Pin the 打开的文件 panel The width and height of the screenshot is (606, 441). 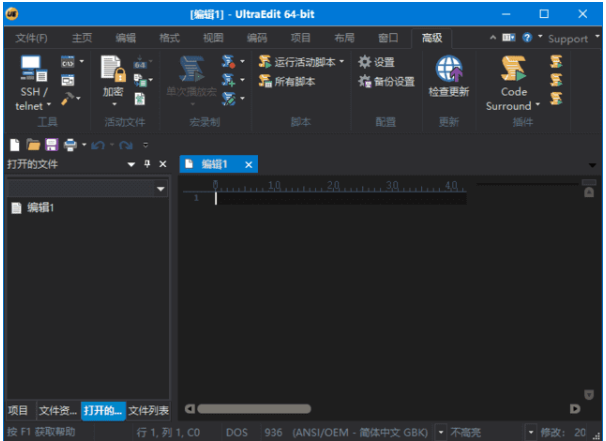147,164
